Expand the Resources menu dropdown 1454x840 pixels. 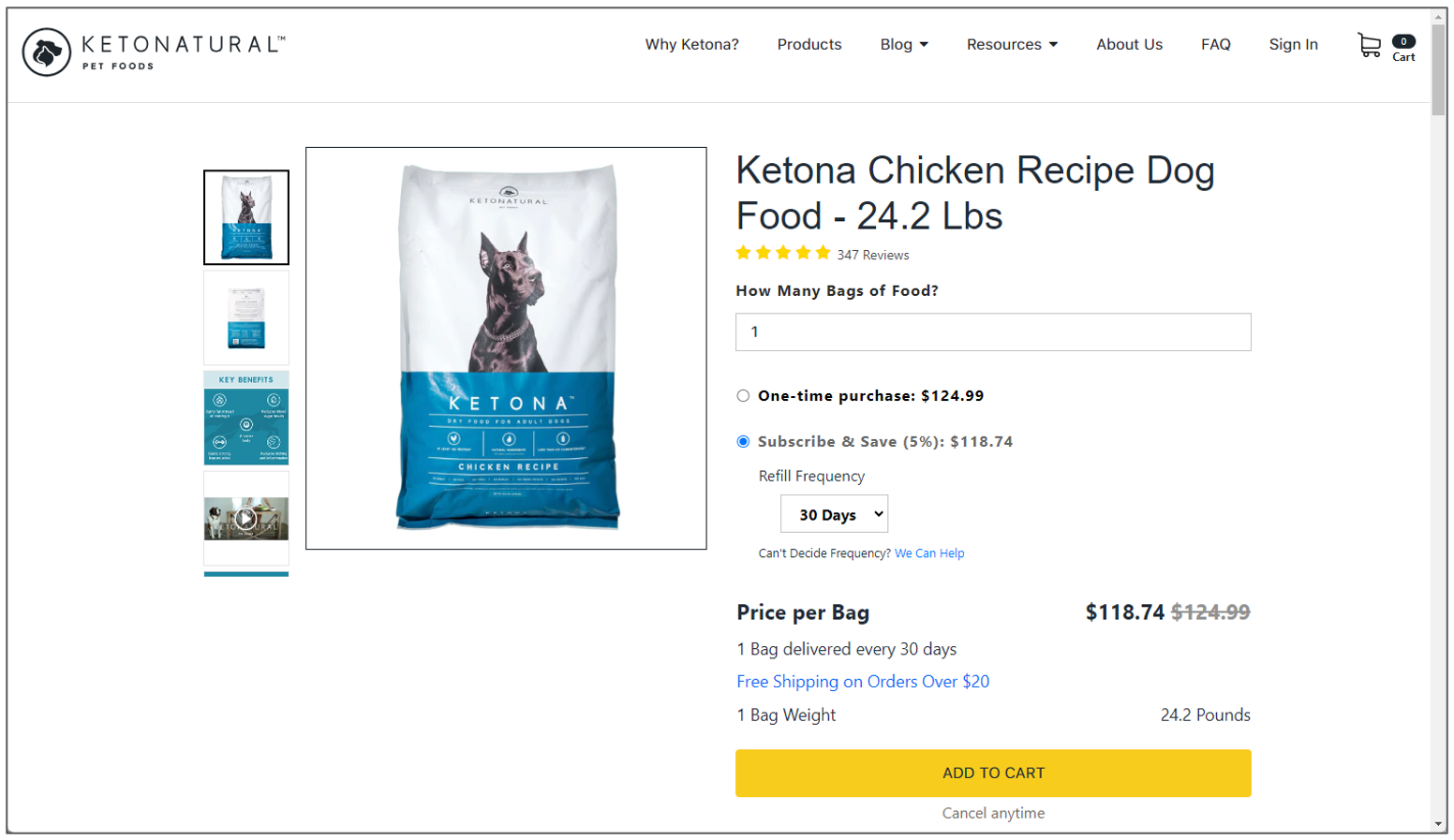coord(1012,45)
